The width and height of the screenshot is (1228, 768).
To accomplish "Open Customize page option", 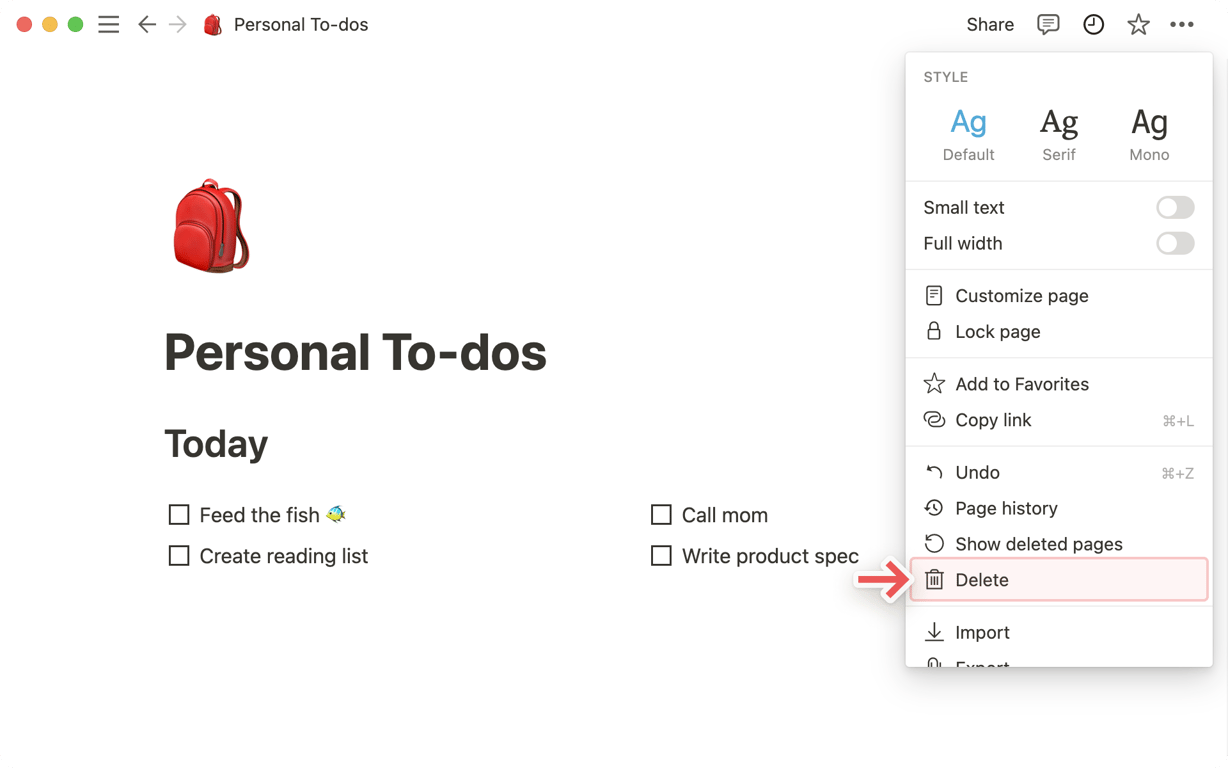I will 1059,296.
